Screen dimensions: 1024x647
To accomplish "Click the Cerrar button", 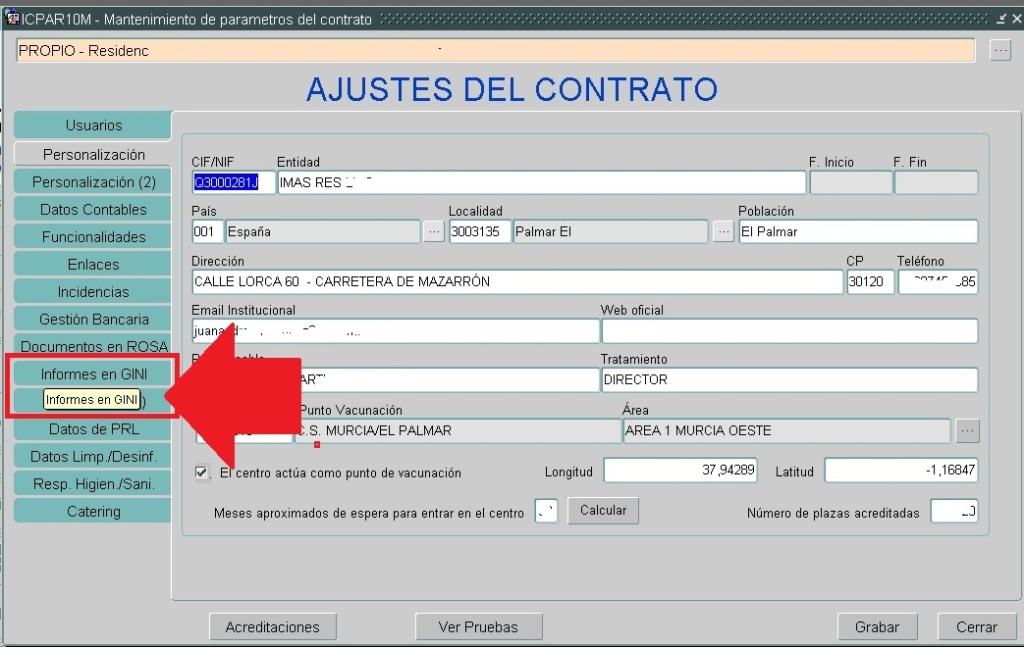I will click(976, 627).
